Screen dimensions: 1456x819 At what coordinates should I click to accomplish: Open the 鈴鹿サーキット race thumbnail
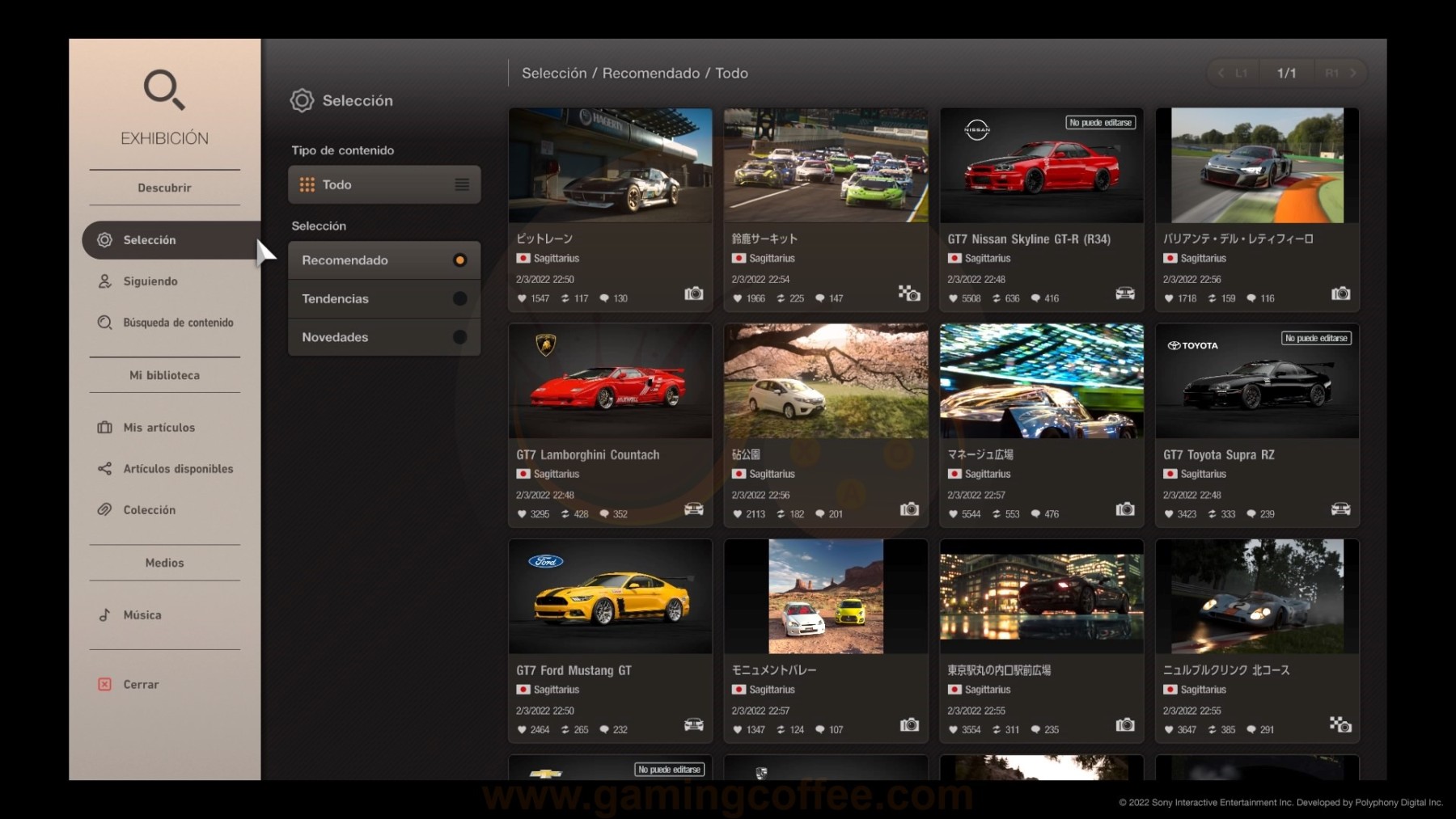[826, 166]
